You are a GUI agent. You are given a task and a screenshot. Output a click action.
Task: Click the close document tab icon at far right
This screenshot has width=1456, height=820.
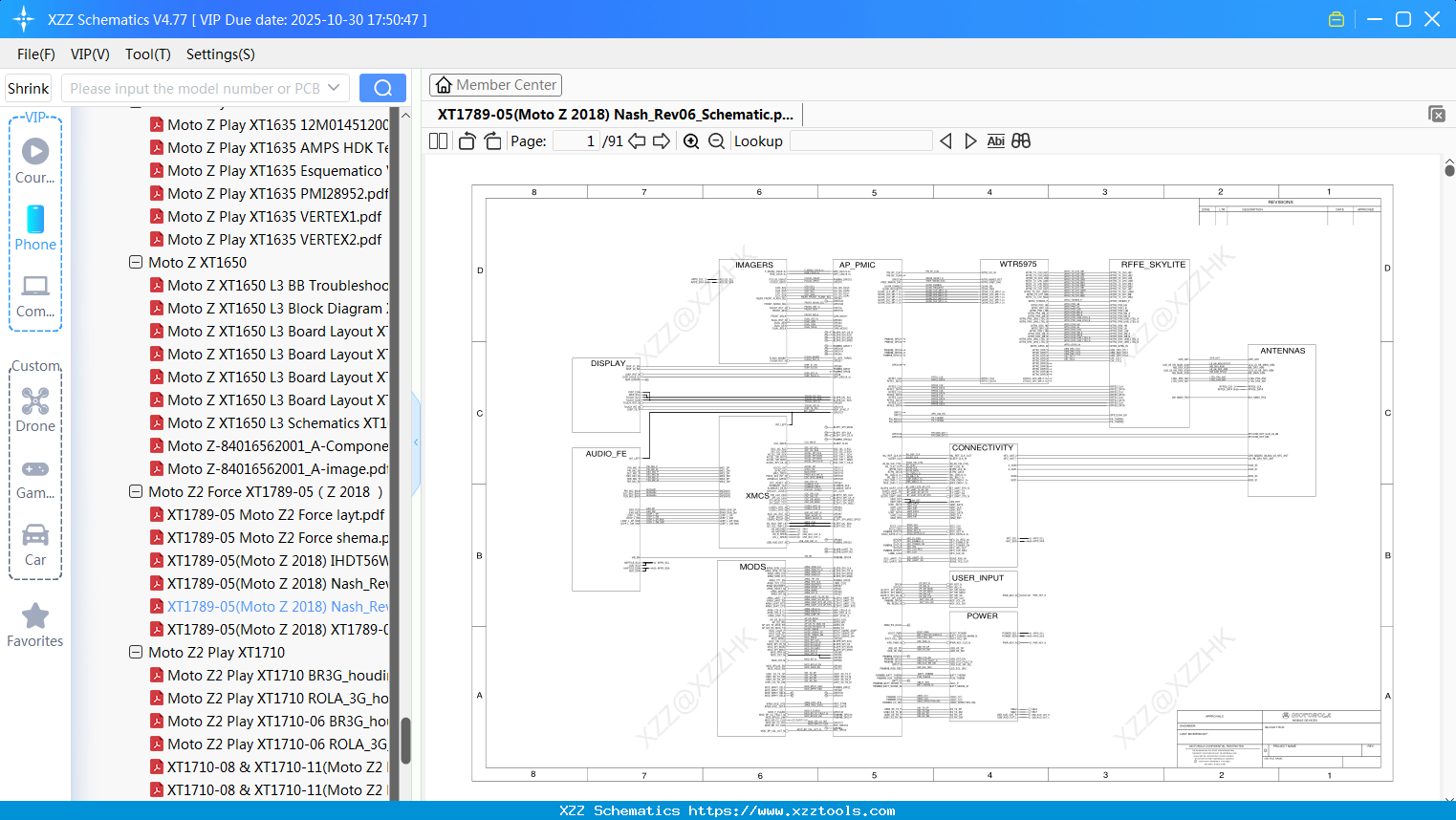(1437, 114)
